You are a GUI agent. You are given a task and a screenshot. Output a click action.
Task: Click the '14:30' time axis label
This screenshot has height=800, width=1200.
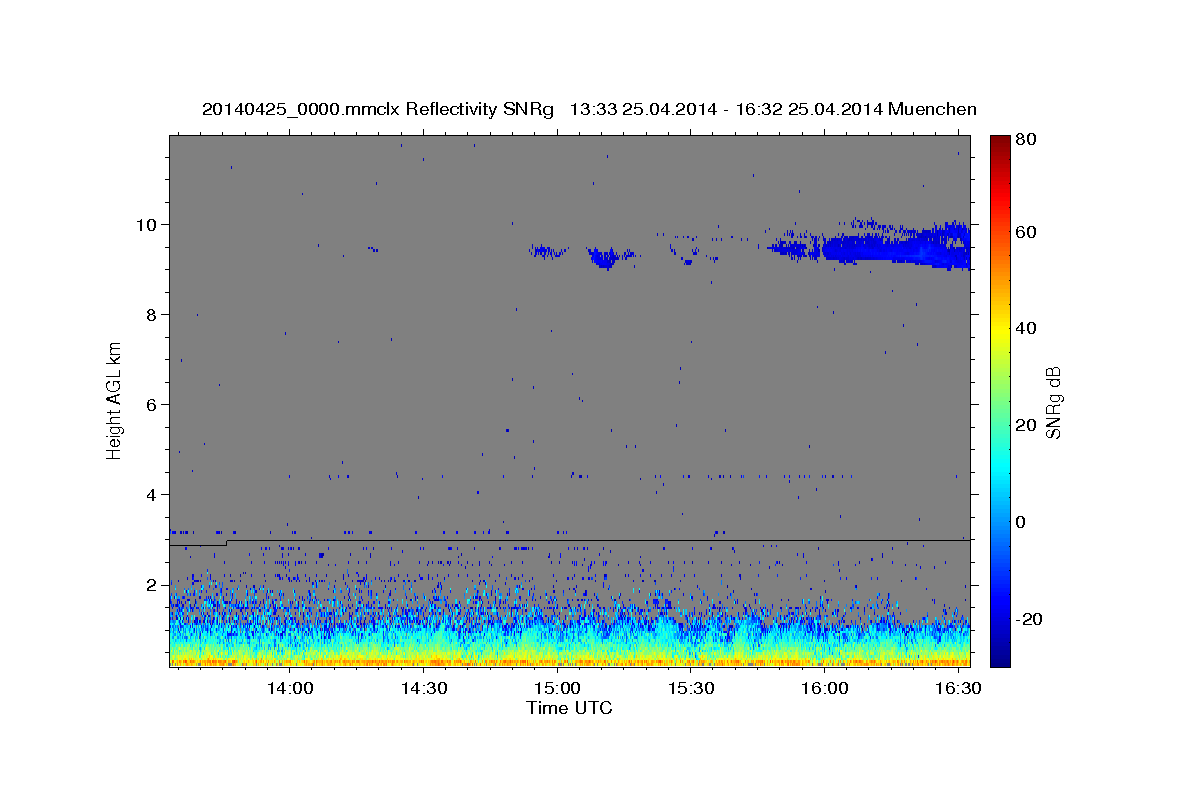(424, 688)
